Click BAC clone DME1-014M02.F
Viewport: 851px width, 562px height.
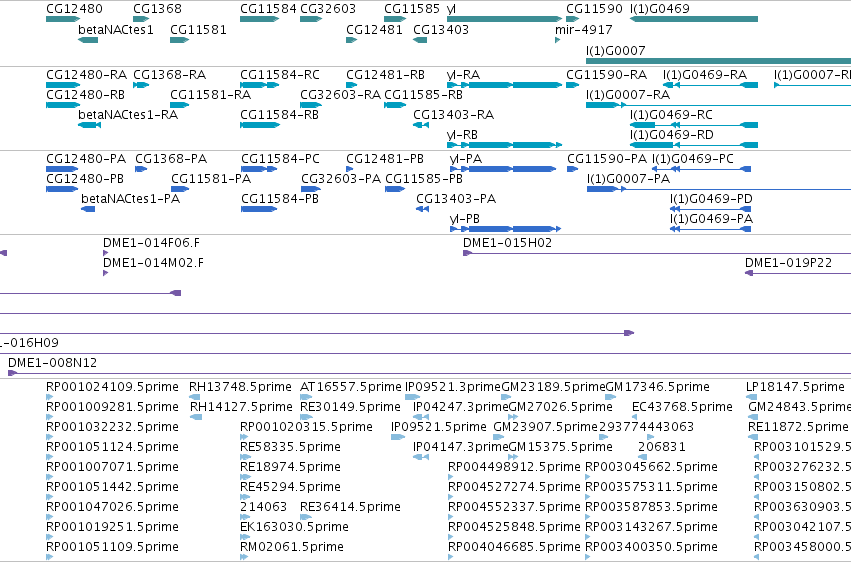[105, 273]
